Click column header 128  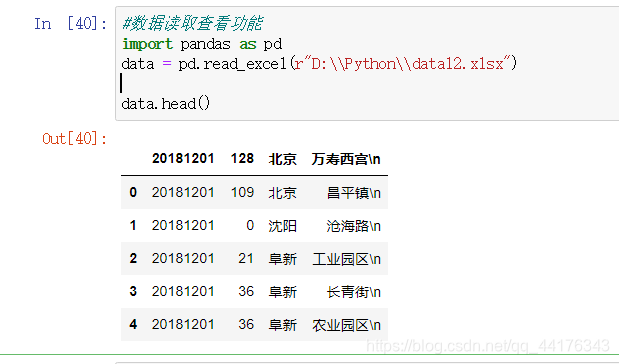(x=242, y=159)
